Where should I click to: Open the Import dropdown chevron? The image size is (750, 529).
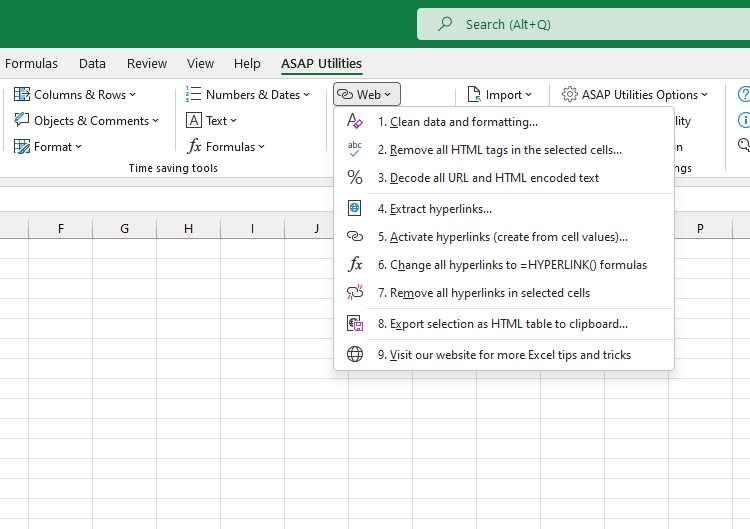[x=529, y=95]
